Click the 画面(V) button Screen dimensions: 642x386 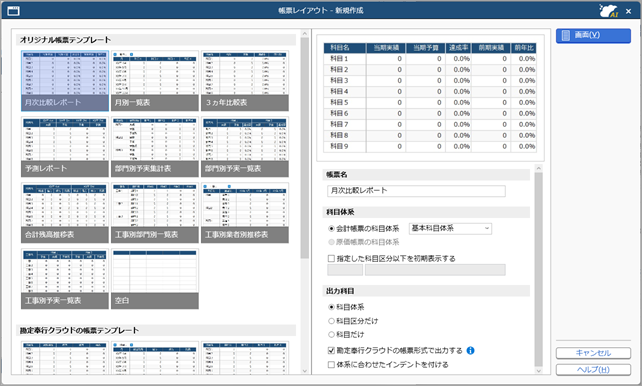click(593, 36)
